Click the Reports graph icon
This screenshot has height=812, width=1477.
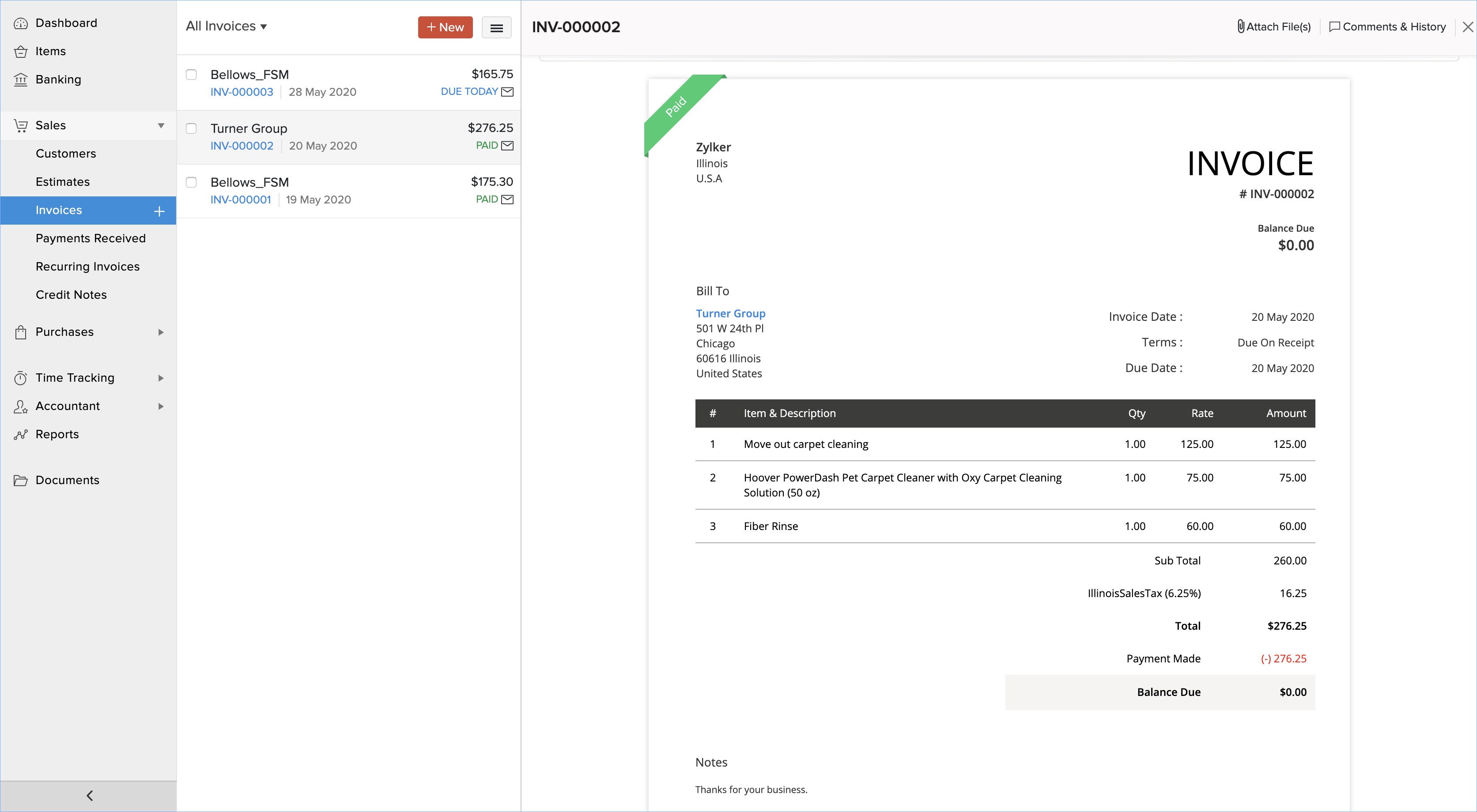(21, 435)
